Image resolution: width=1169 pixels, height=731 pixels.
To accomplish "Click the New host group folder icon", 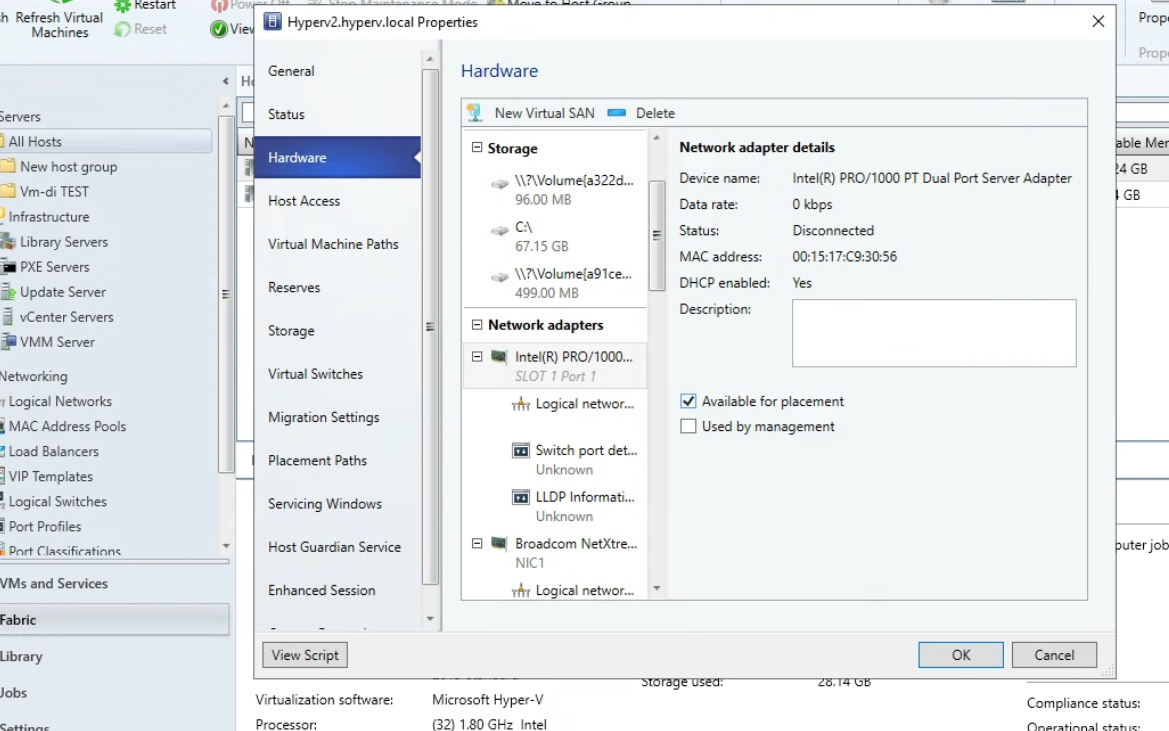I will pyautogui.click(x=8, y=166).
